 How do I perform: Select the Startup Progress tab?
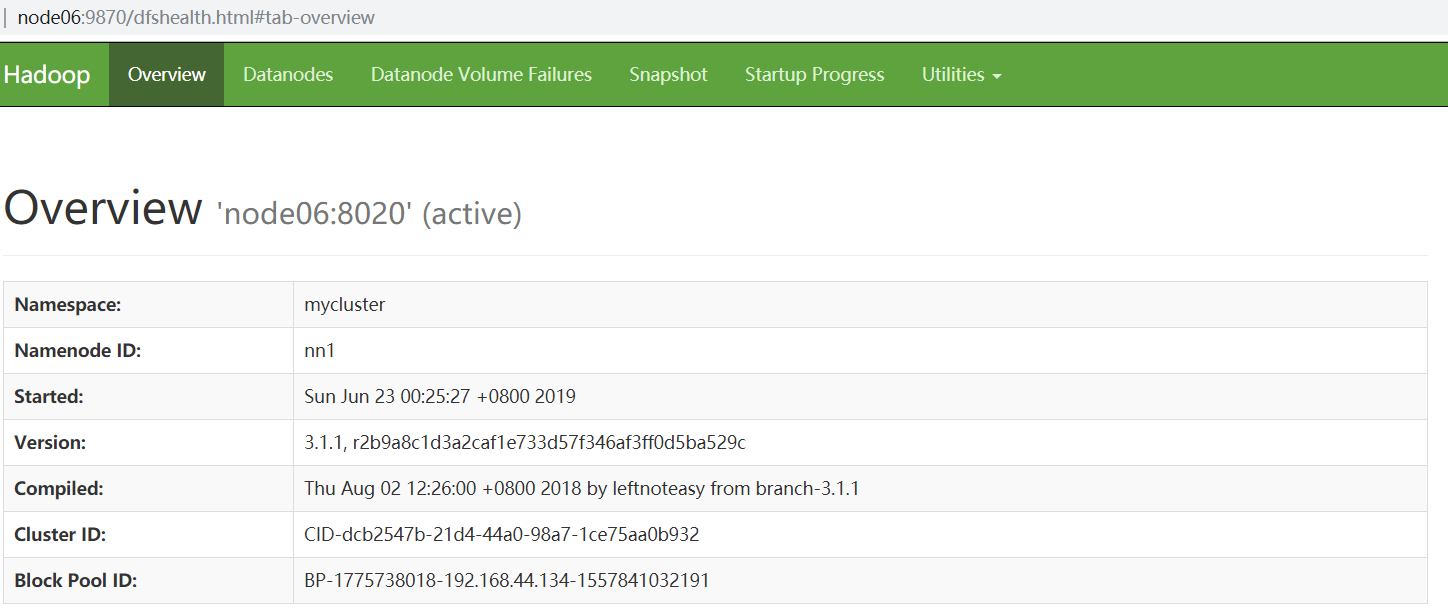[x=814, y=75]
